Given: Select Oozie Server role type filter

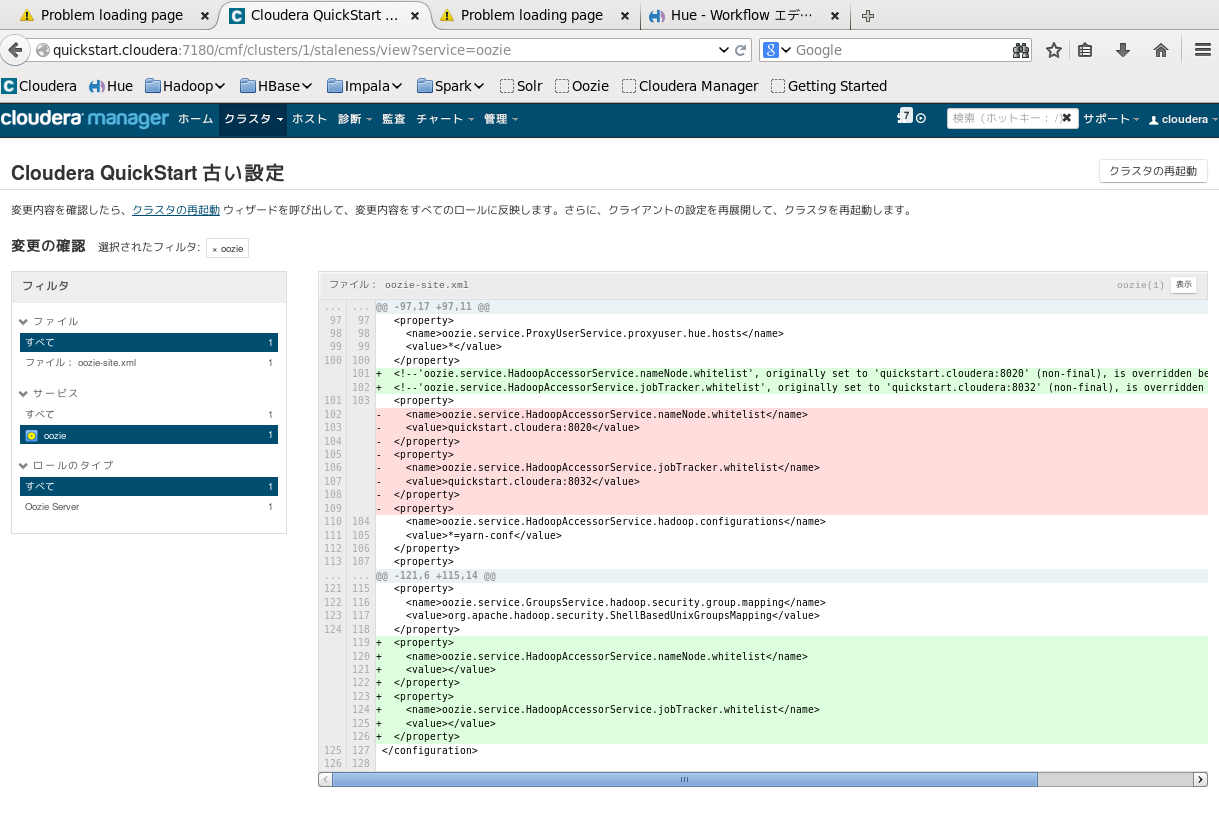Looking at the screenshot, I should click(149, 507).
